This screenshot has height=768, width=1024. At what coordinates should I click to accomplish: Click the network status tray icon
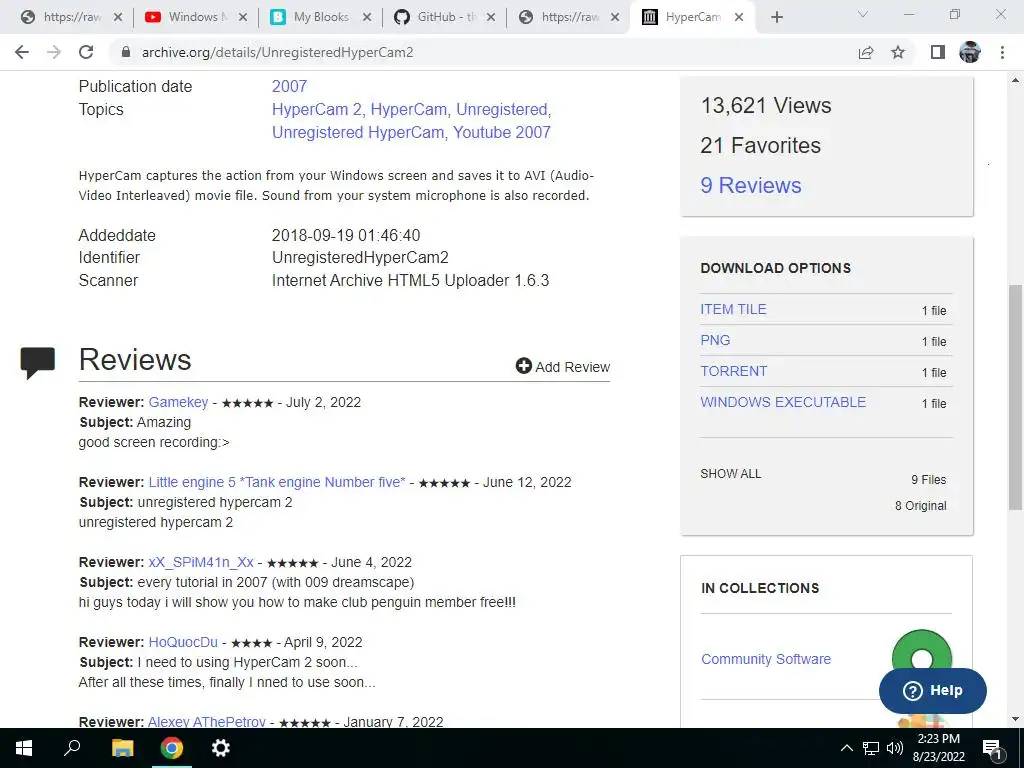pos(871,748)
